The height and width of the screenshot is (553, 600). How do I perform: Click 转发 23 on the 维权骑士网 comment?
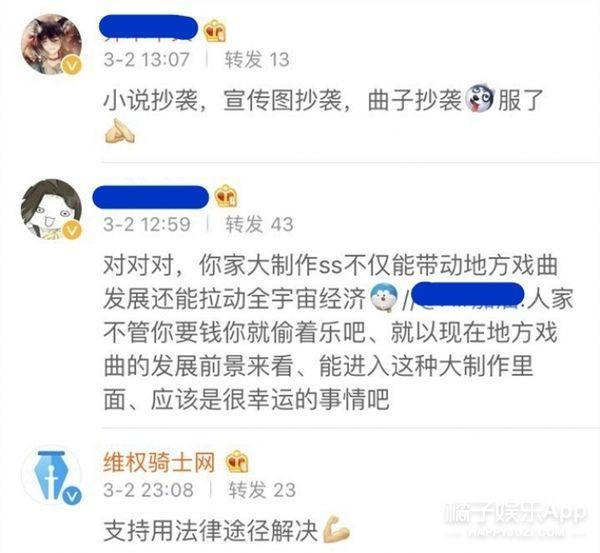tap(262, 490)
